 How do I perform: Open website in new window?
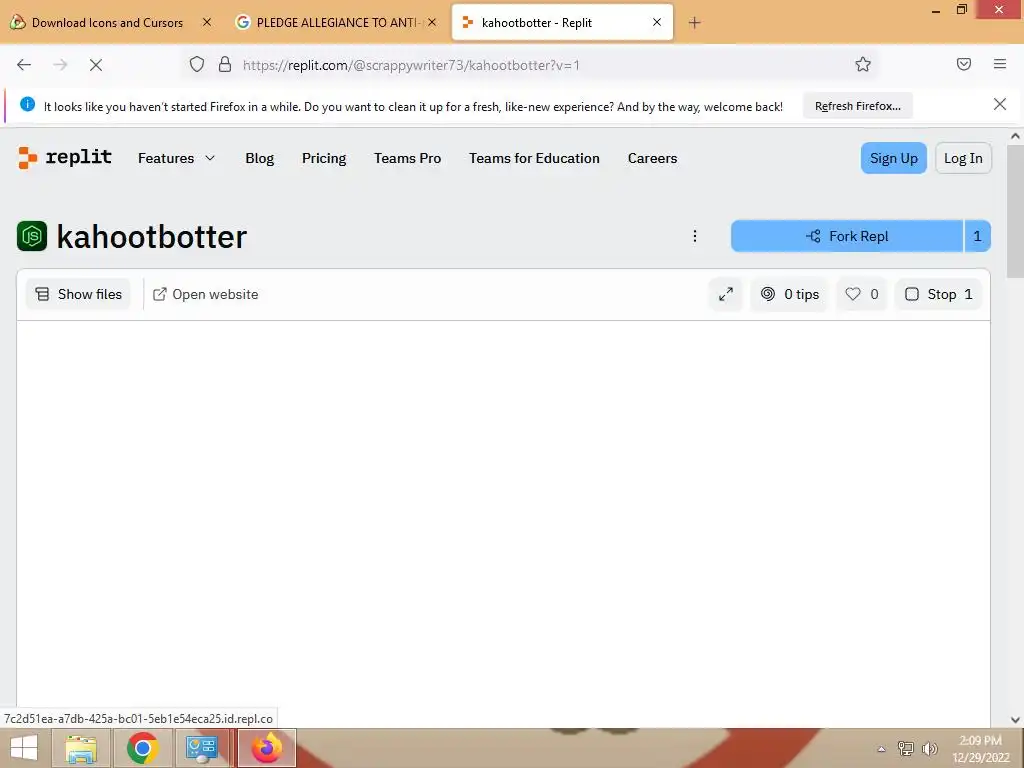206,295
